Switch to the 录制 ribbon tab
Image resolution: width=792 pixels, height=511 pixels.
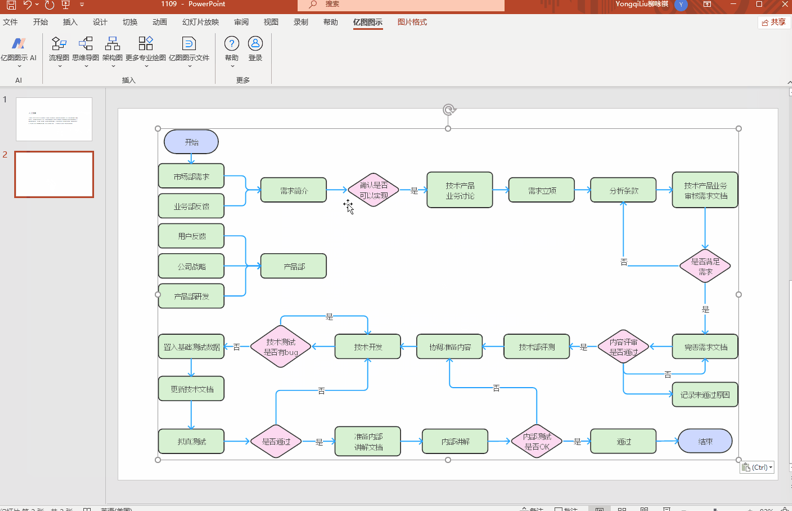point(301,22)
